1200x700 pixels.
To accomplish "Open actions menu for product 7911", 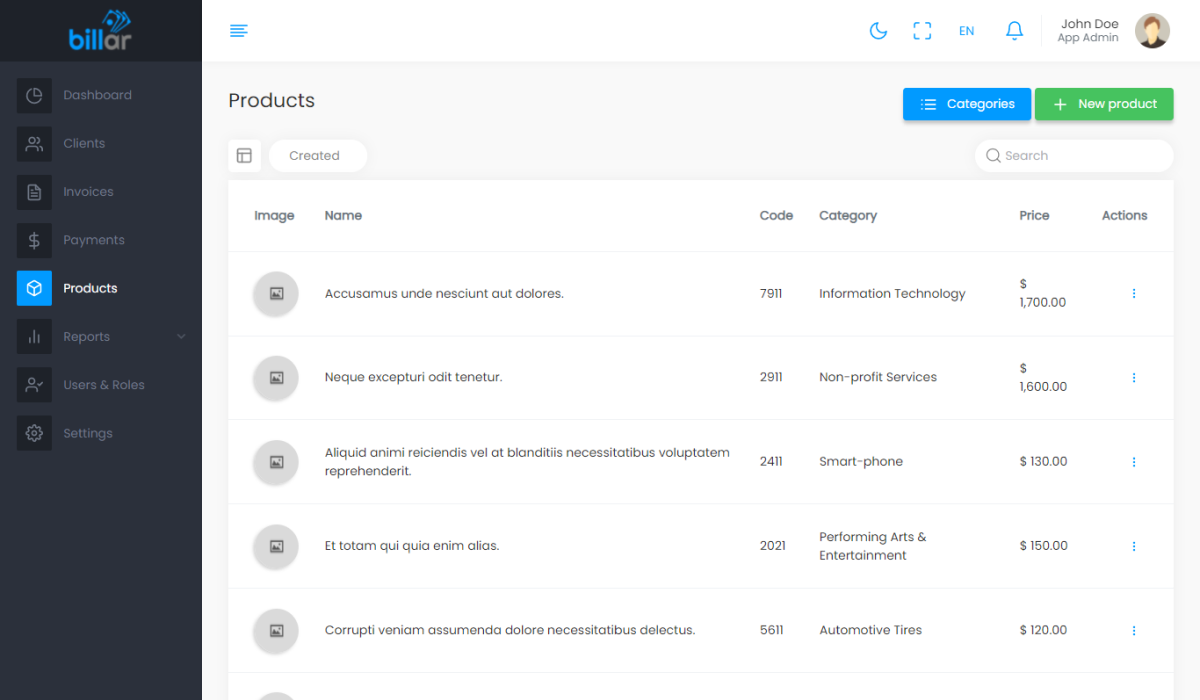I will click(1133, 294).
